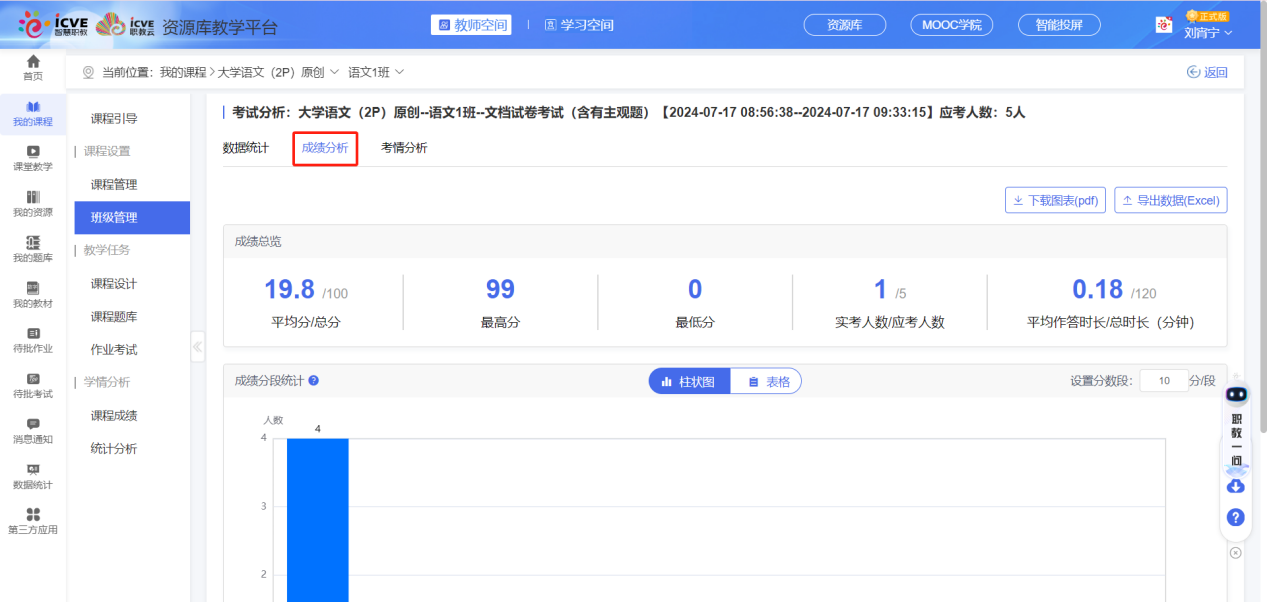
Task: Open the 刘育宁 user account dropdown
Action: pos(1208,32)
